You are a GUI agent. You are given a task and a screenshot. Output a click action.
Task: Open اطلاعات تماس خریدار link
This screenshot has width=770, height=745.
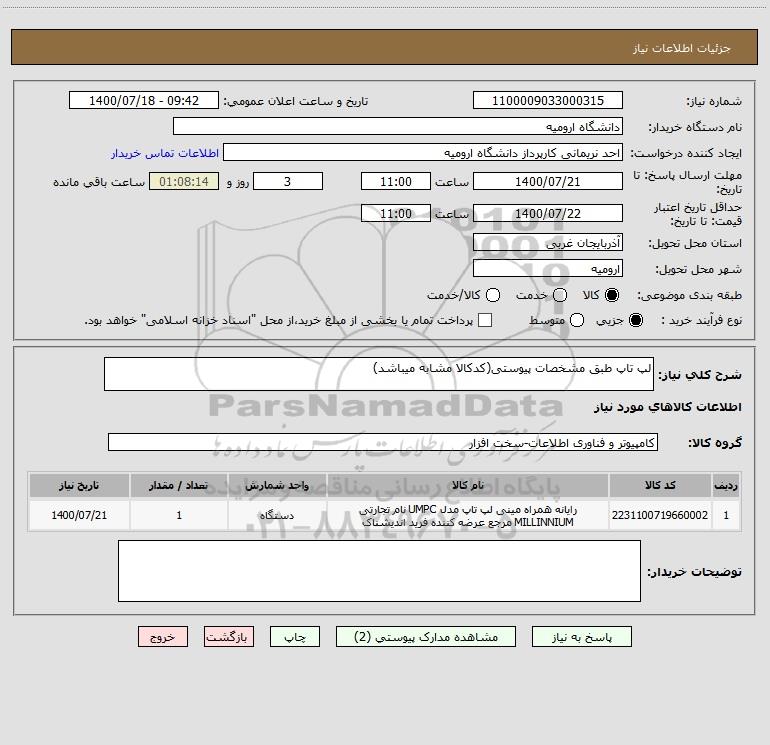tap(165, 153)
